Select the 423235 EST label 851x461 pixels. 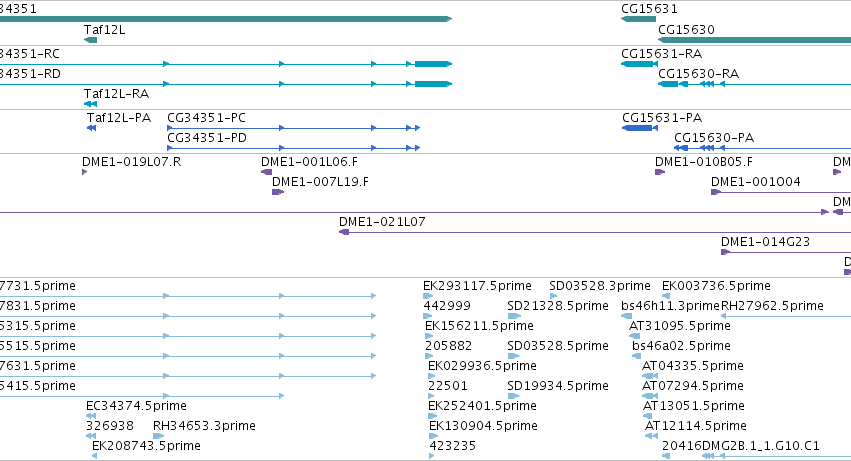(x=453, y=447)
